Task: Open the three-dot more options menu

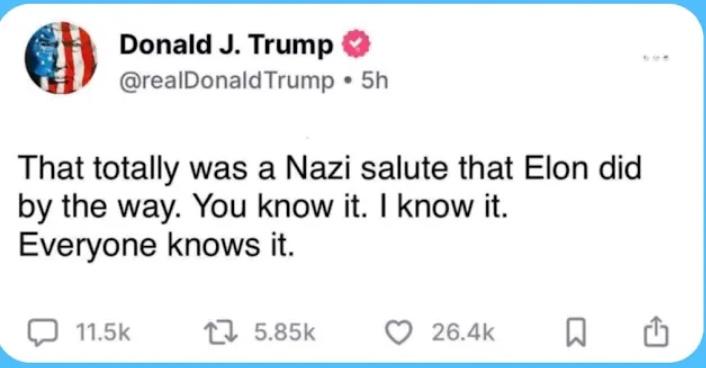Action: pos(658,58)
